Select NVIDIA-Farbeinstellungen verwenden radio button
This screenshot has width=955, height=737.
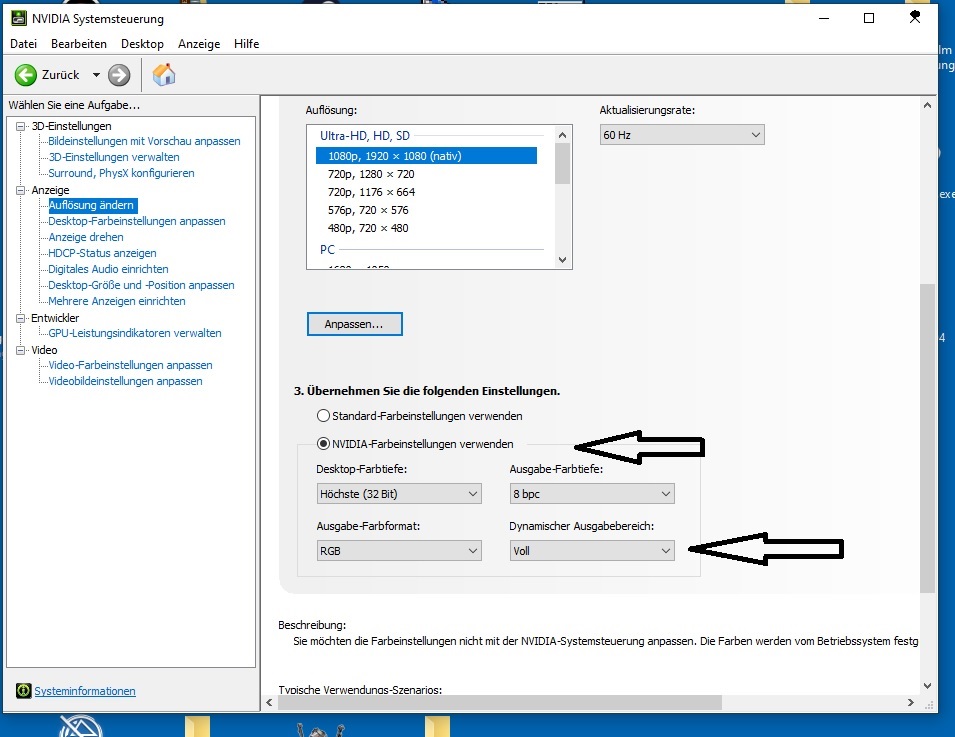click(x=323, y=443)
